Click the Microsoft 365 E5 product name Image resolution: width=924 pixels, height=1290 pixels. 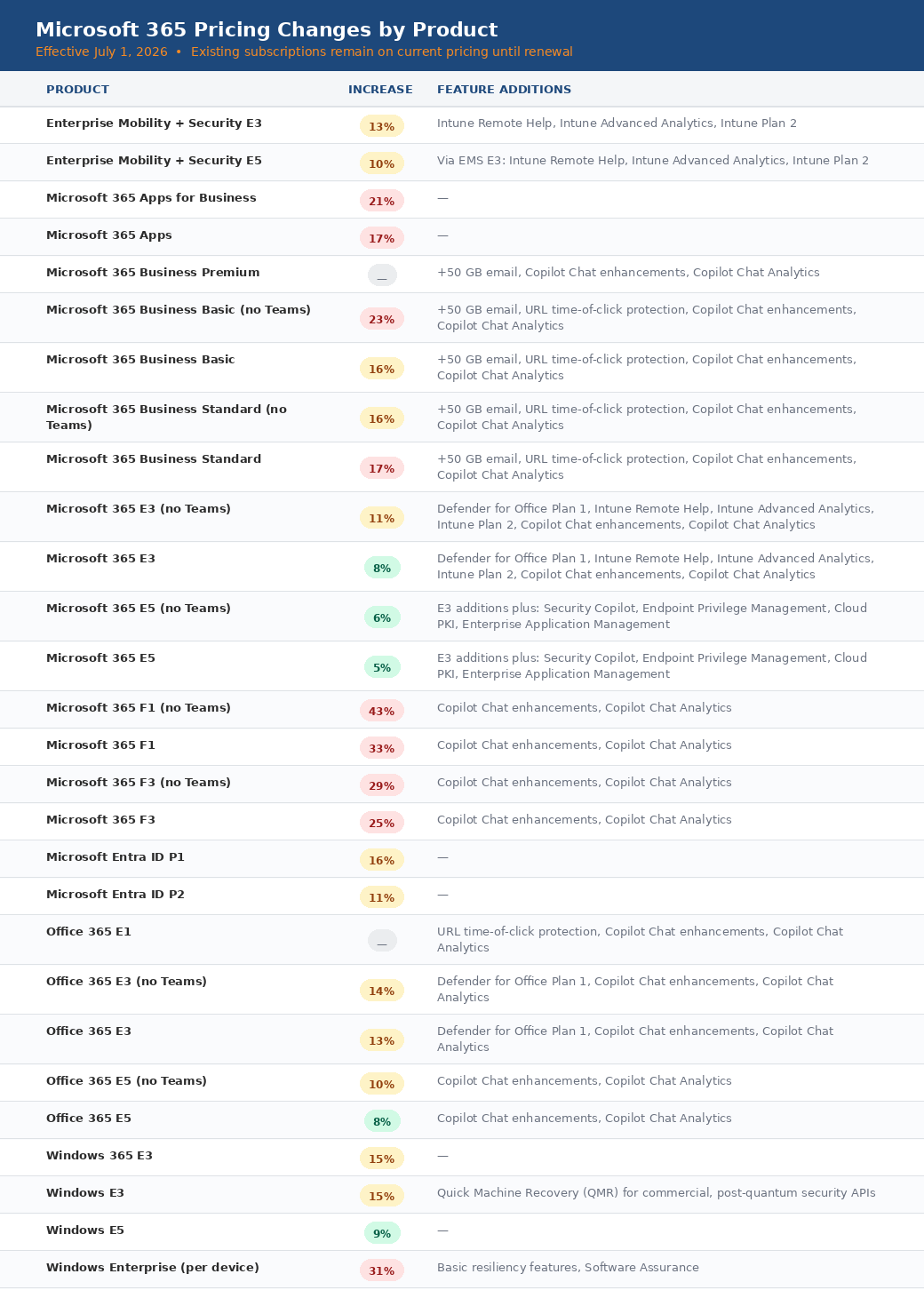[100, 658]
